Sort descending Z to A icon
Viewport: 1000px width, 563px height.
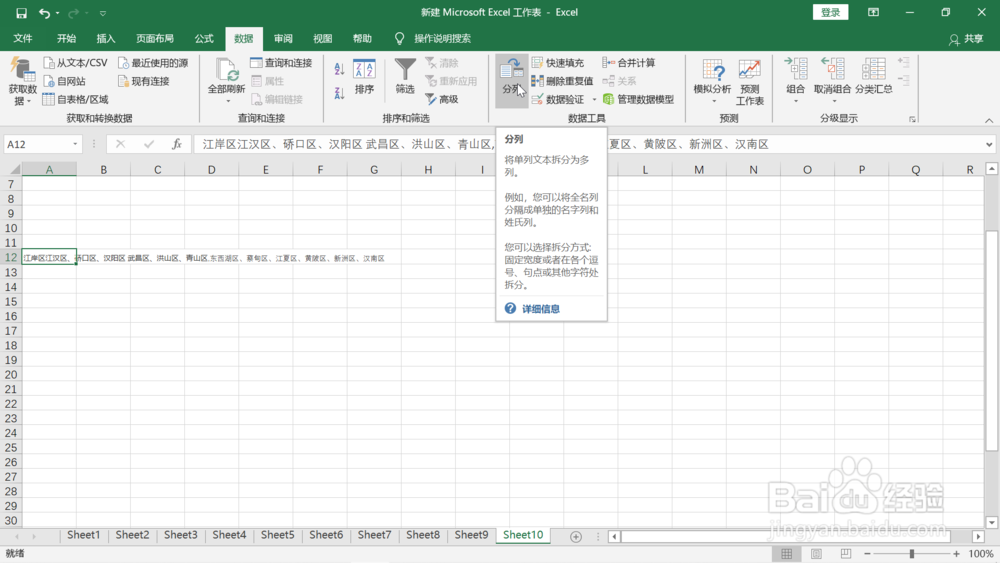click(x=339, y=93)
